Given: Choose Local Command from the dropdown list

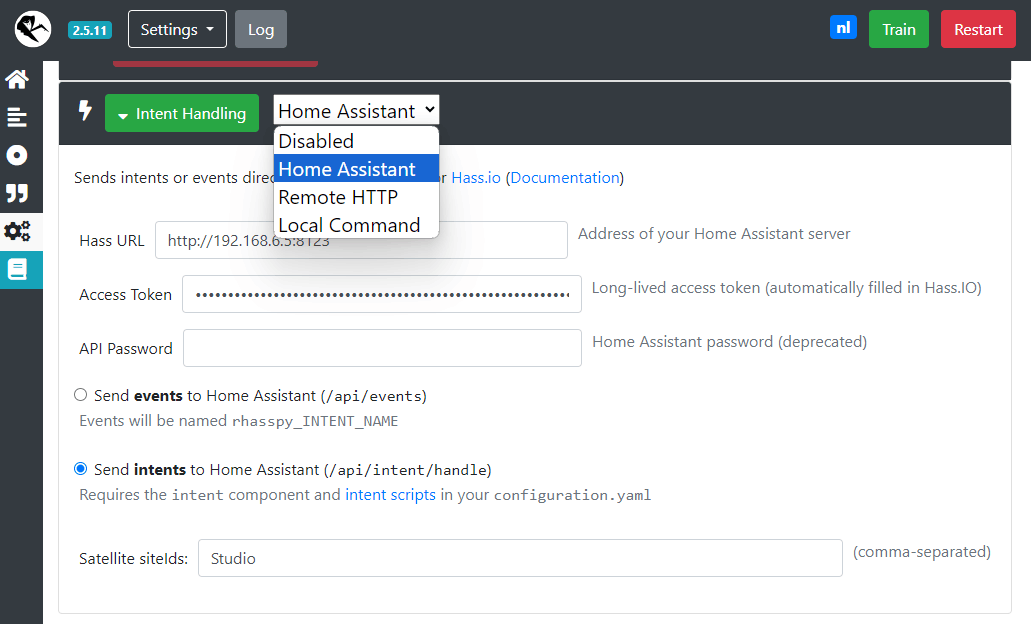Looking at the screenshot, I should pyautogui.click(x=356, y=225).
